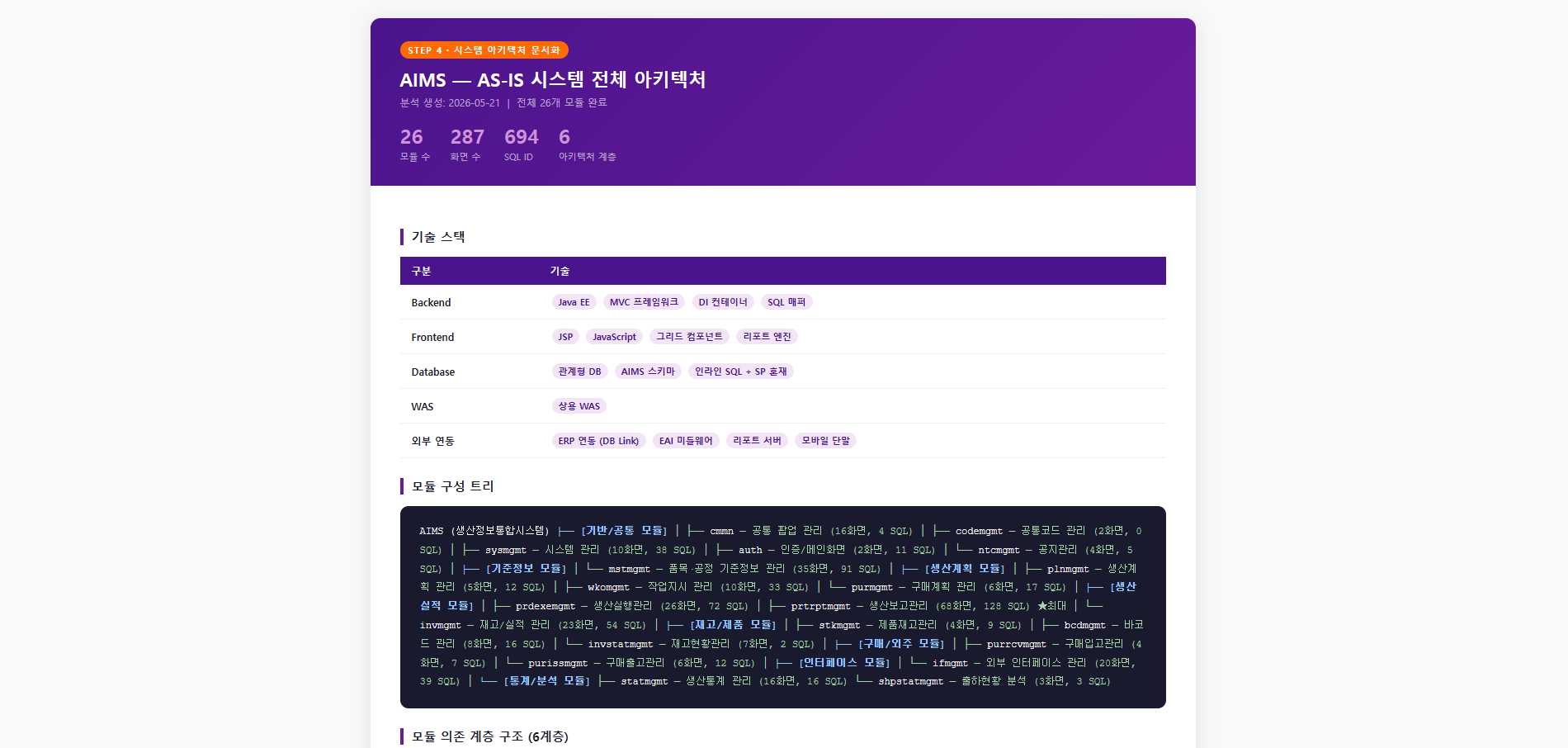Select the purissmgmt 구매출고관리 entry

coord(641,663)
